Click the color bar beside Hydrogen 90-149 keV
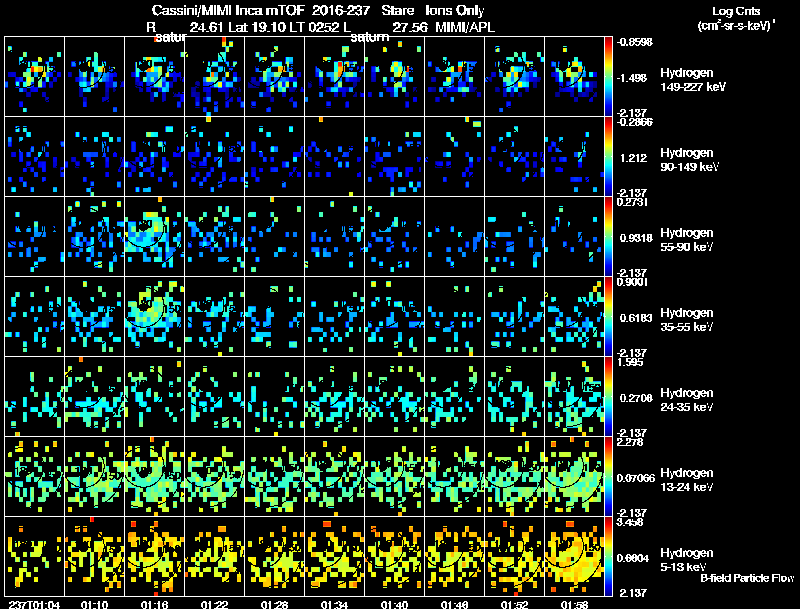Screen dimensions: 800x609 click(608, 156)
